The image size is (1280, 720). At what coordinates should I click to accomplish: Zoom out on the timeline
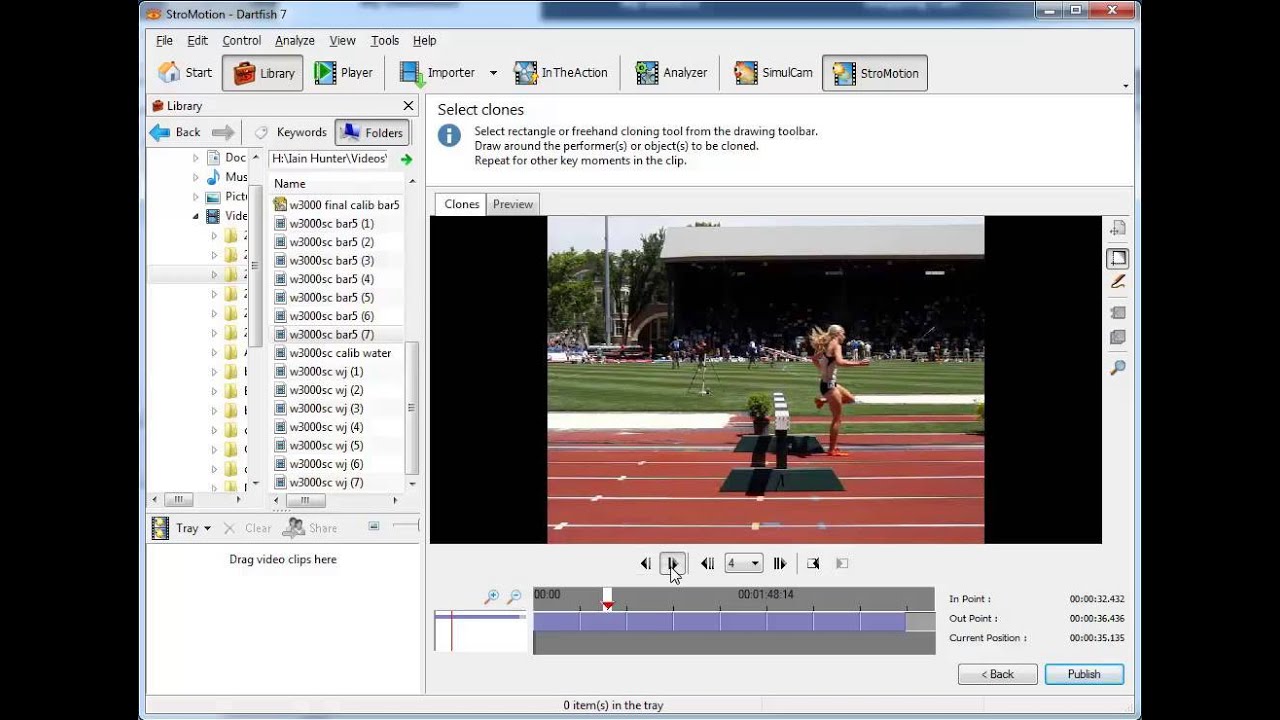pyautogui.click(x=514, y=597)
